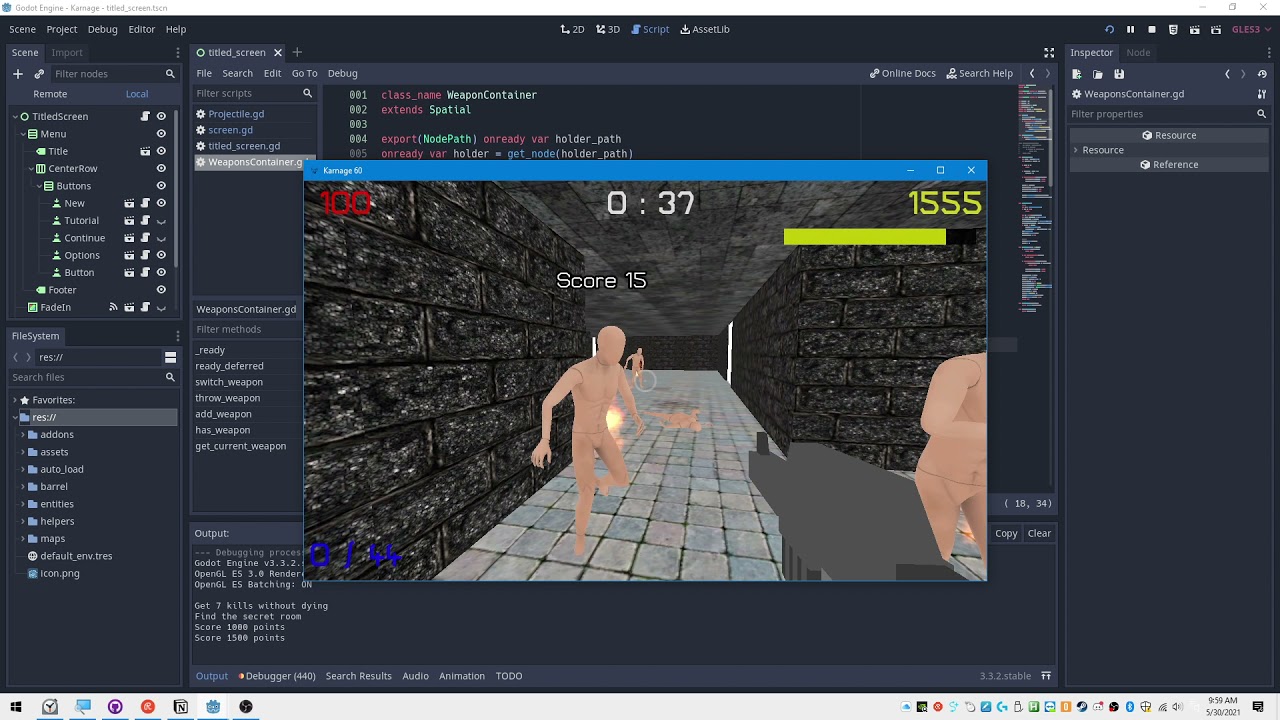Load a resource in Inspector
1280x720 pixels.
[1098, 74]
